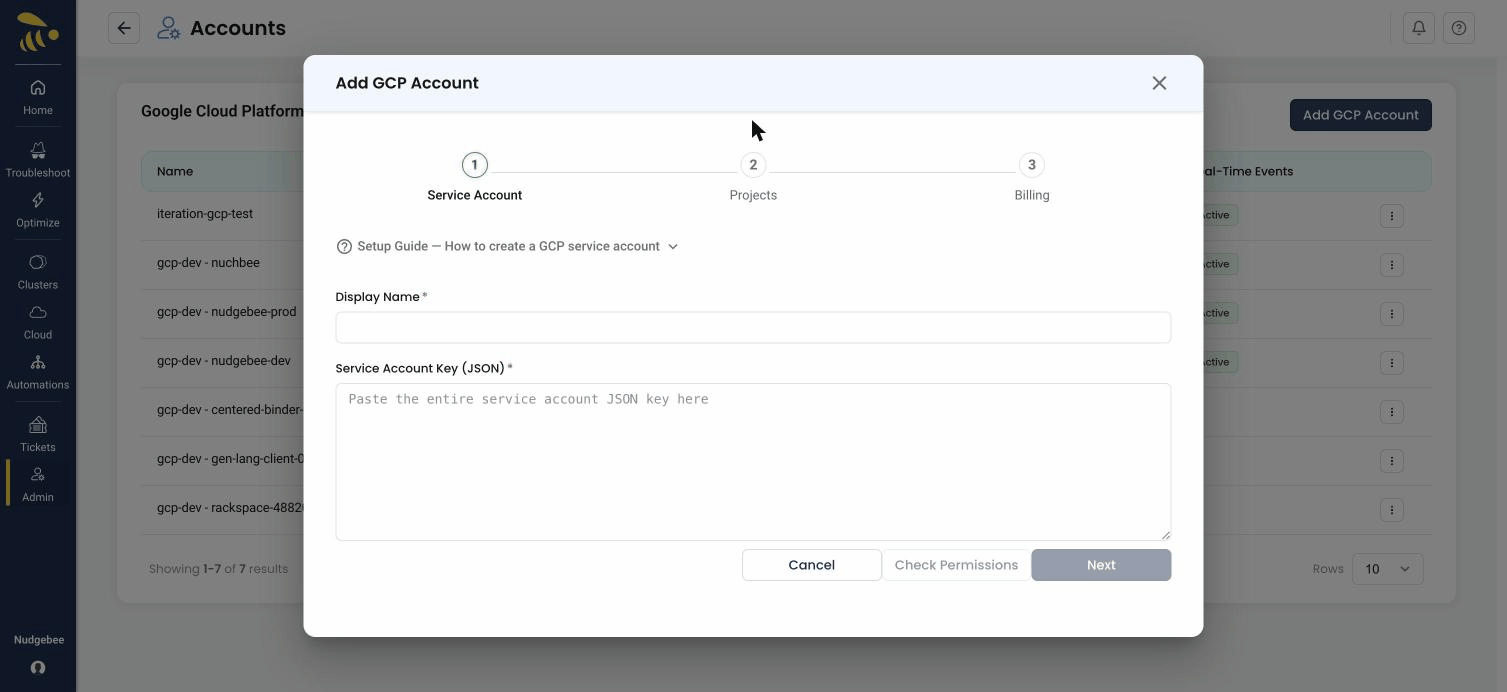Click the Accounts page icon
The width and height of the screenshot is (1507, 692).
click(x=168, y=28)
